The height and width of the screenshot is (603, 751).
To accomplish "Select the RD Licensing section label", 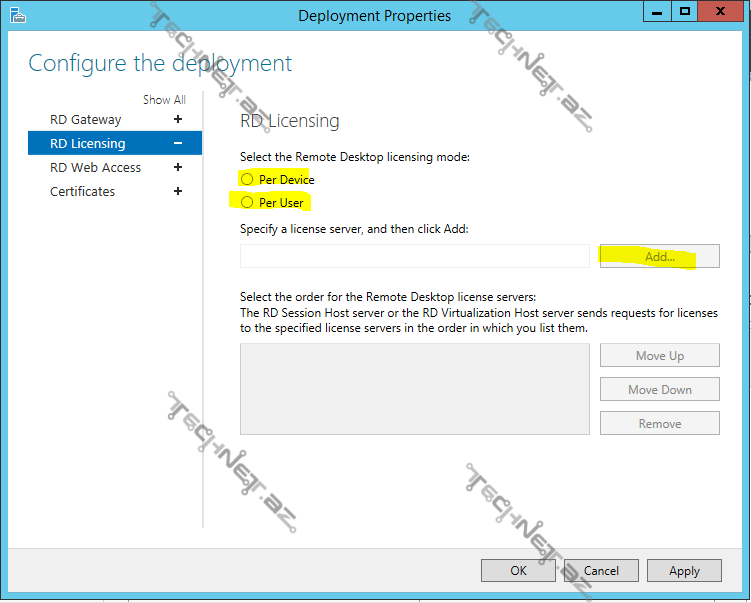I will (88, 143).
